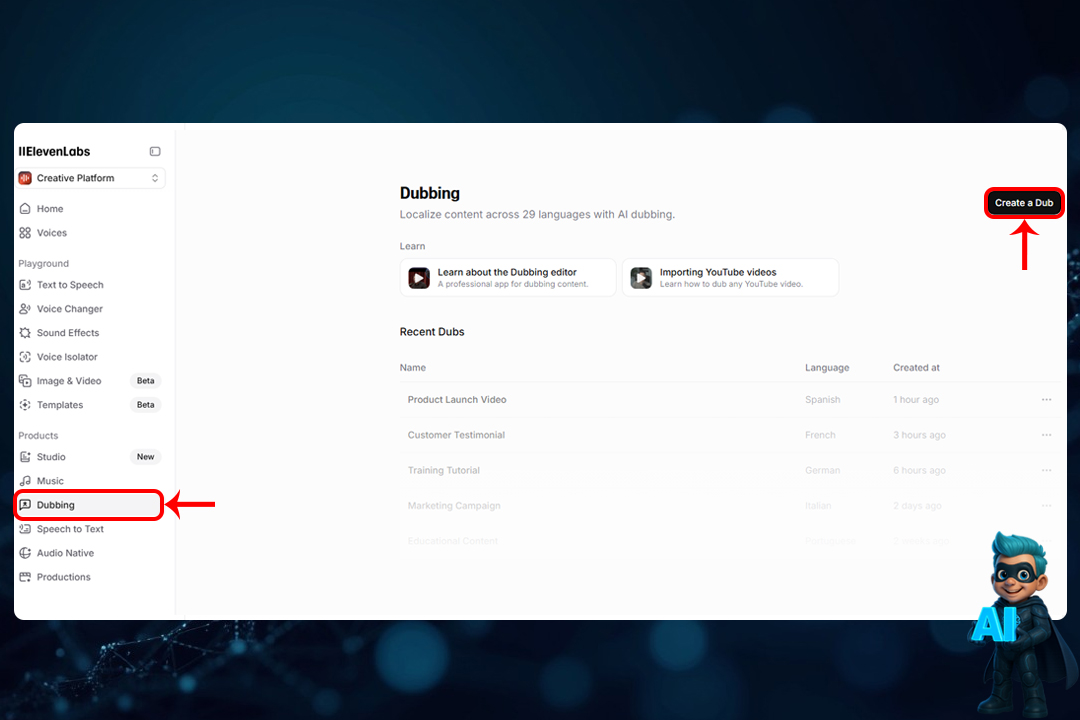Image resolution: width=1080 pixels, height=720 pixels.
Task: Navigate to Productions in the sidebar
Action: [x=63, y=577]
